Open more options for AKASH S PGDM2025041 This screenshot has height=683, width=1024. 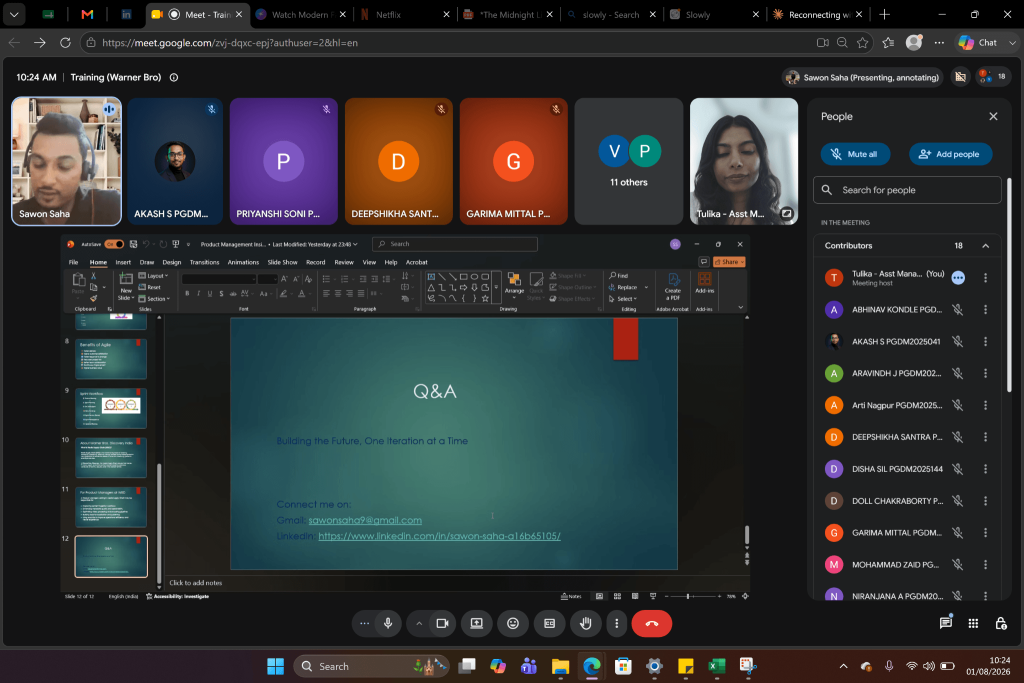coord(985,342)
